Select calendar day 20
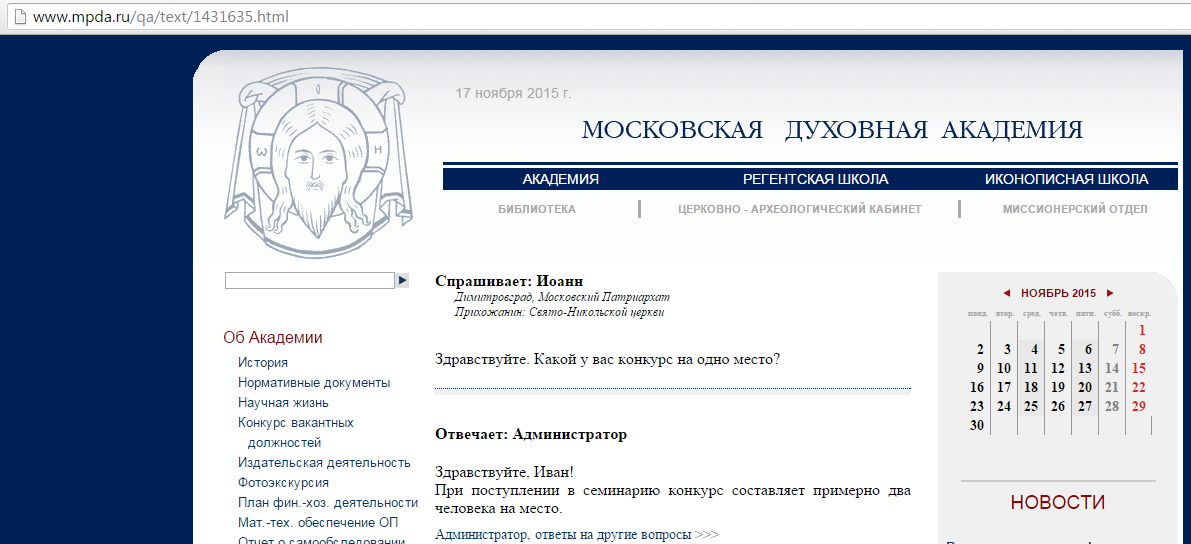 coord(1085,387)
